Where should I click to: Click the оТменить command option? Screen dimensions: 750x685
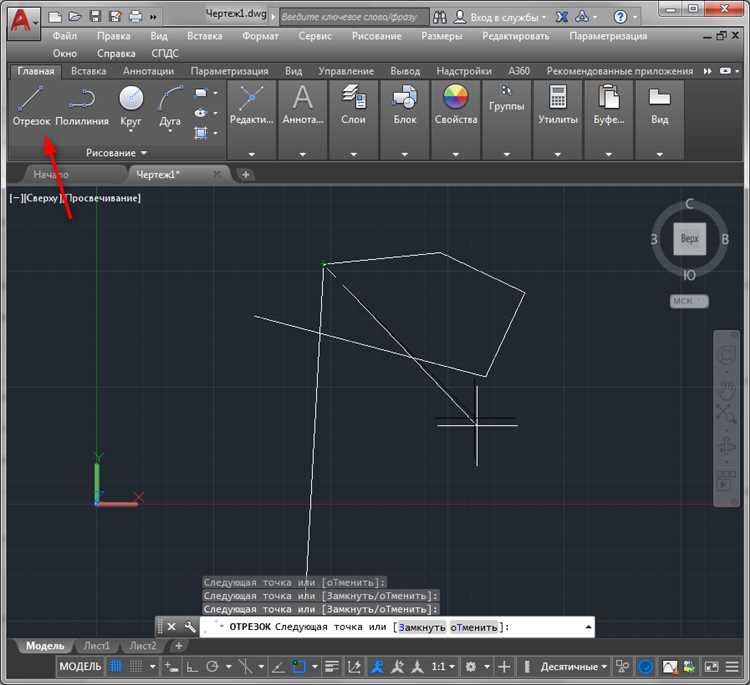[474, 627]
